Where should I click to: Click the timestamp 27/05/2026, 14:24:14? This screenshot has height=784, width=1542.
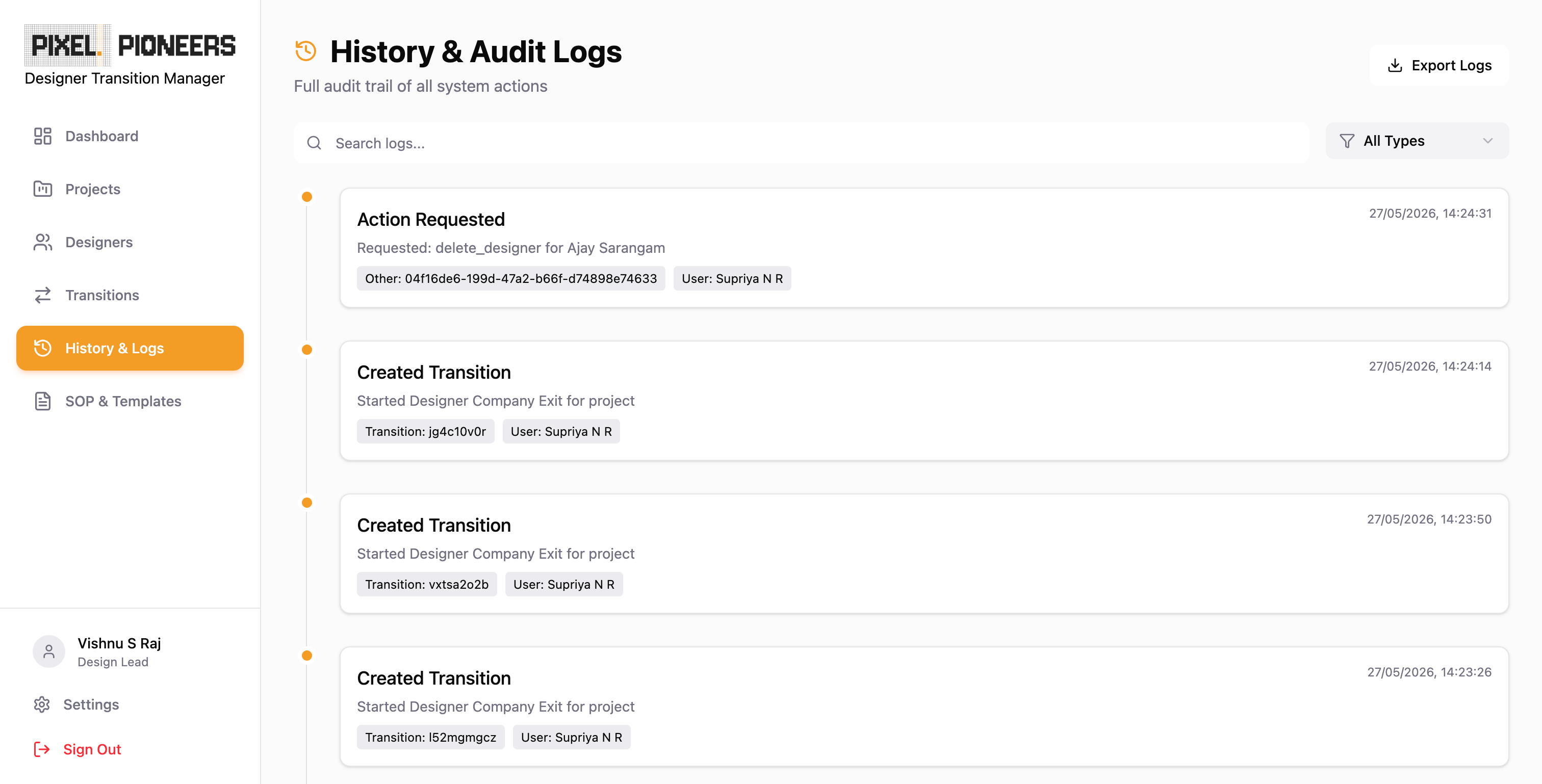(1430, 367)
